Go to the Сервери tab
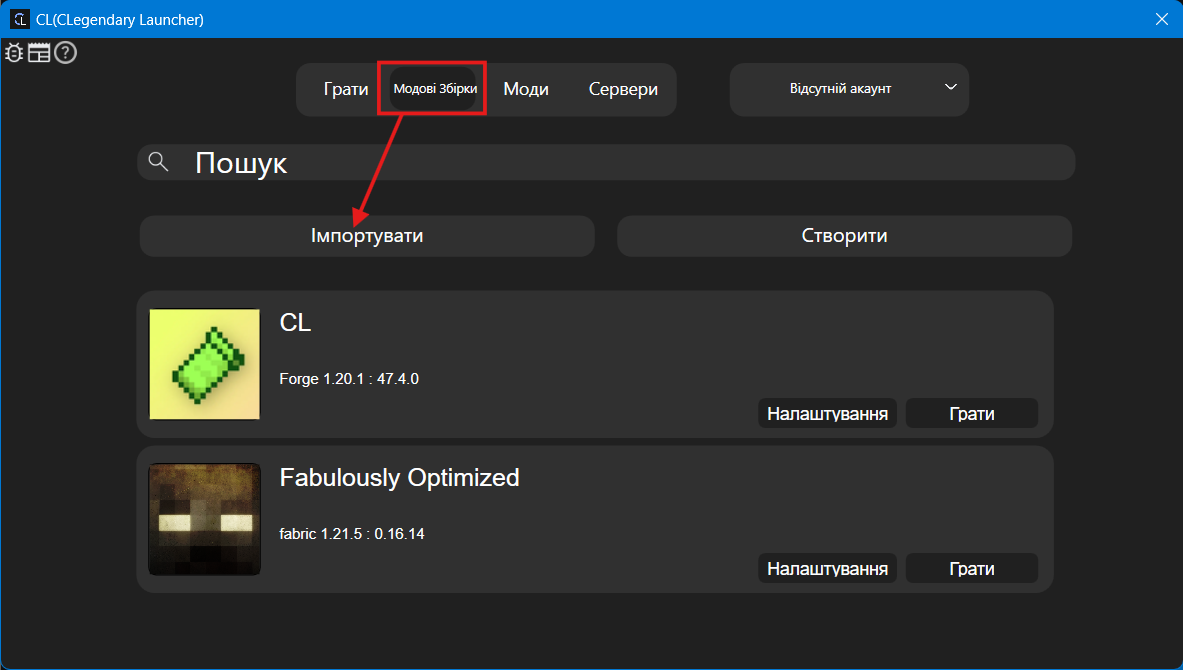 pyautogui.click(x=623, y=89)
